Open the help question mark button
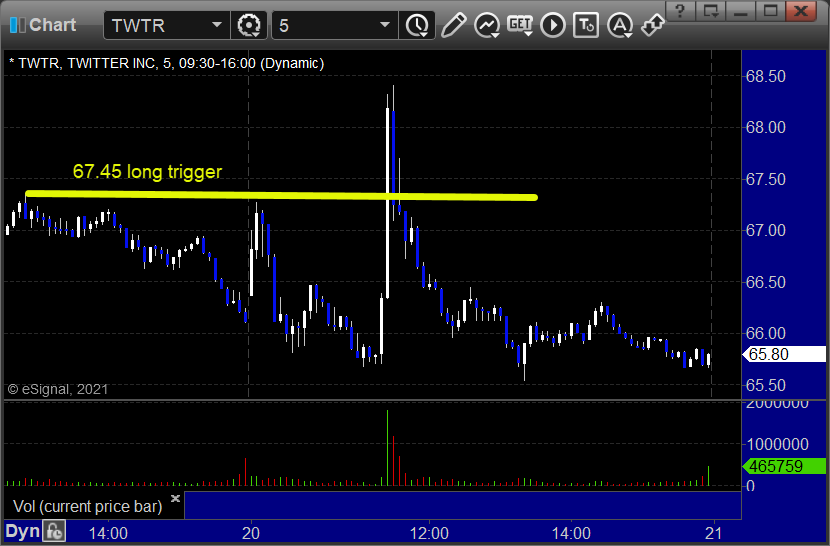The height and width of the screenshot is (546, 830). pyautogui.click(x=680, y=11)
